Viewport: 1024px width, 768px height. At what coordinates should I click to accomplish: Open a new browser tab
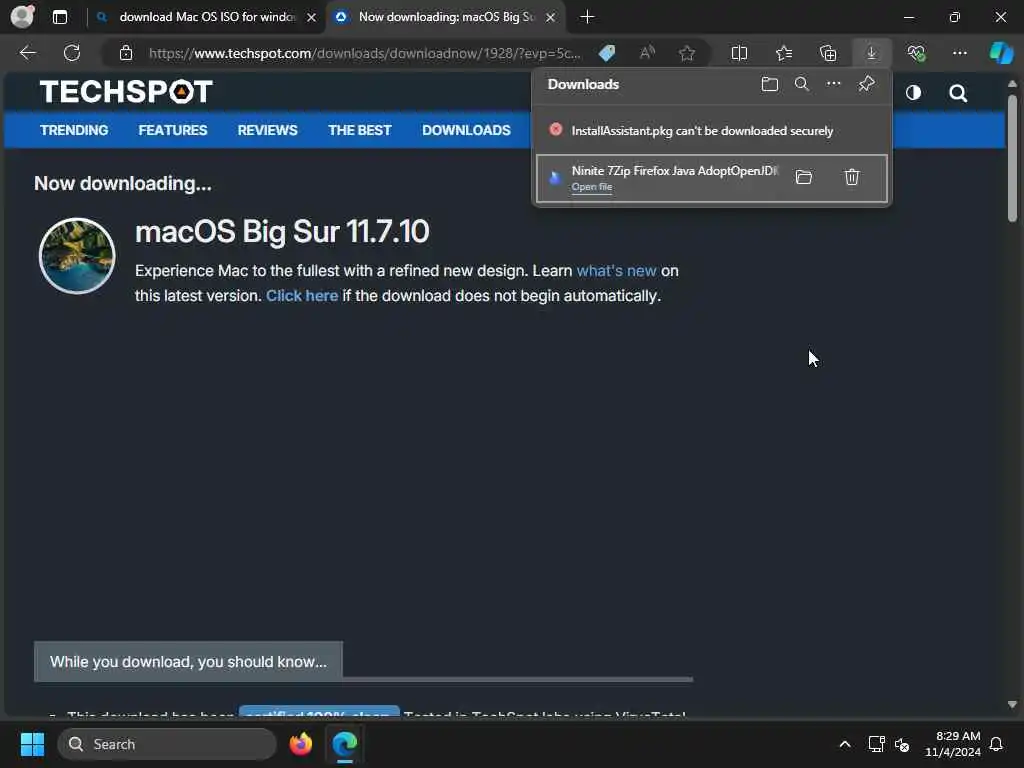tap(587, 17)
